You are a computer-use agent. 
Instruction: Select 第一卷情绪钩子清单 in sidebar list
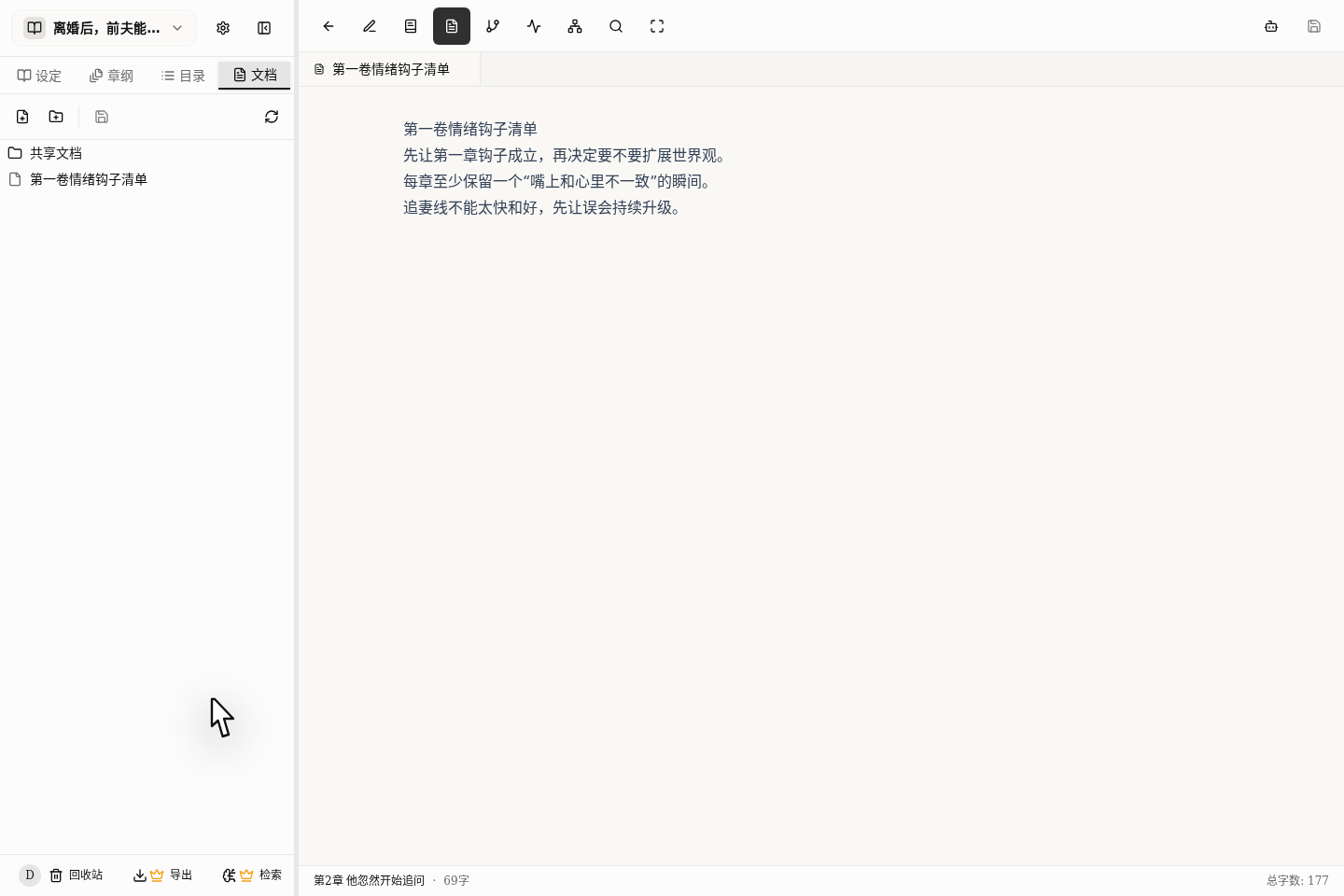[x=147, y=179]
